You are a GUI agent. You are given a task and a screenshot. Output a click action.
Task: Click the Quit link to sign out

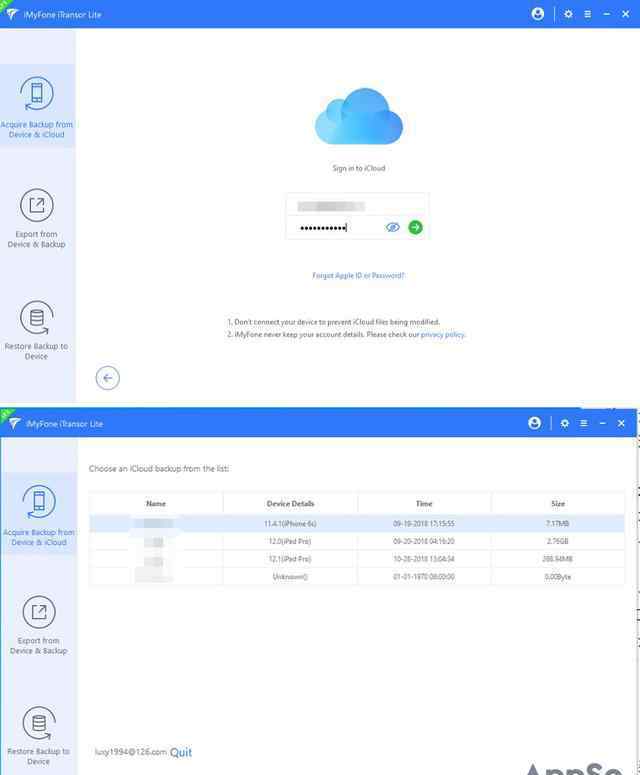pyautogui.click(x=181, y=752)
